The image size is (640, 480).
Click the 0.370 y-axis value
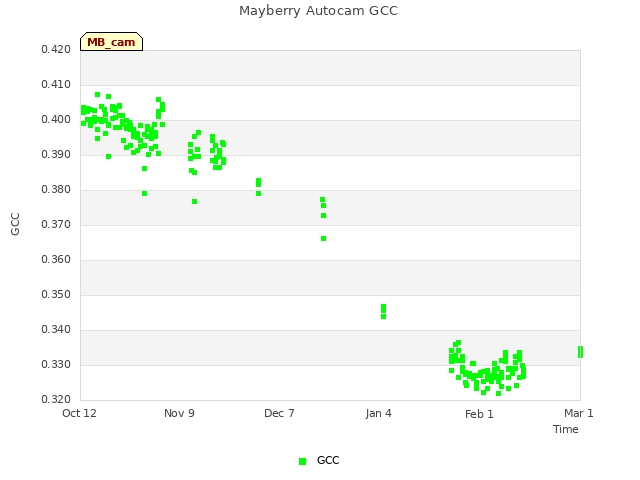coord(56,224)
